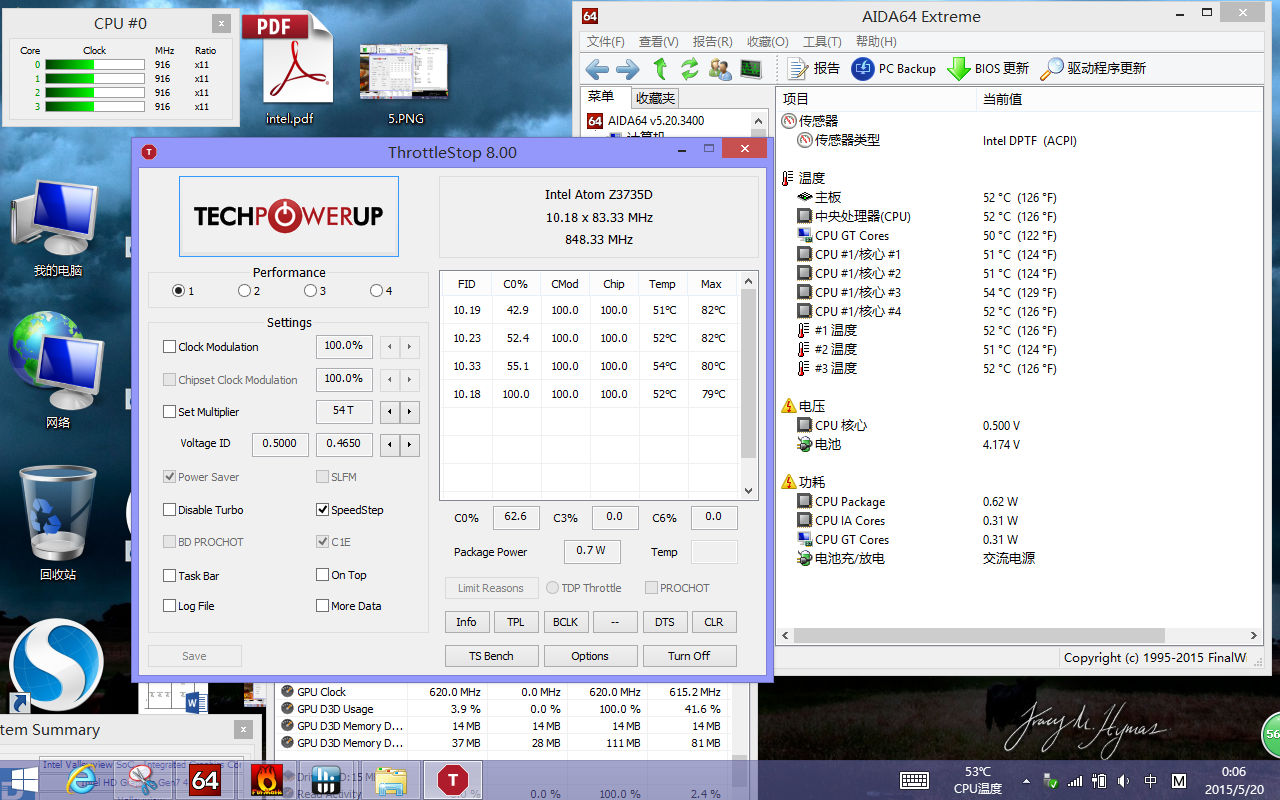Decrease Set Multiplier with left arrow

(390, 412)
